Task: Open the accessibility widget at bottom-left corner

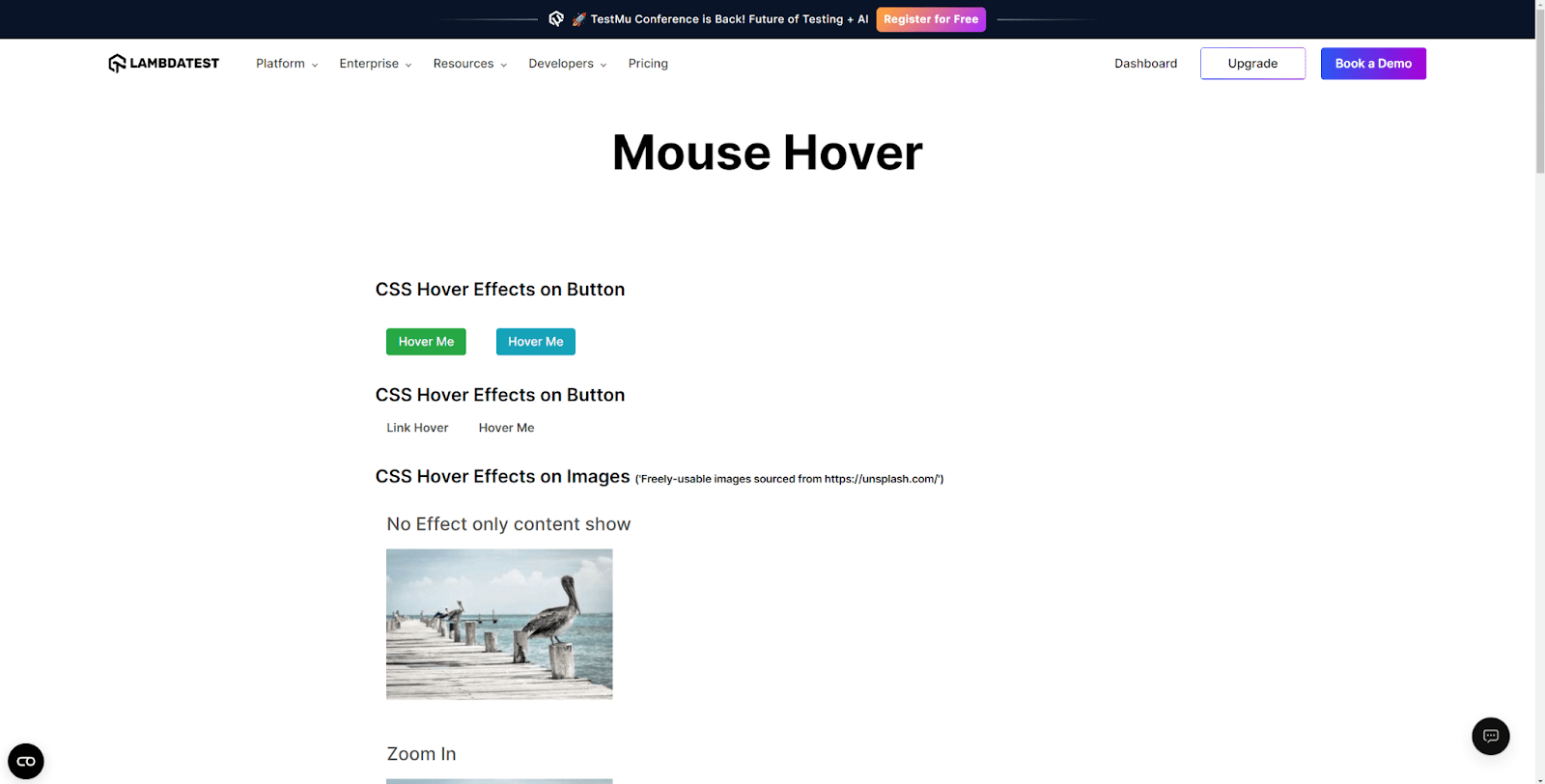Action: [26, 761]
